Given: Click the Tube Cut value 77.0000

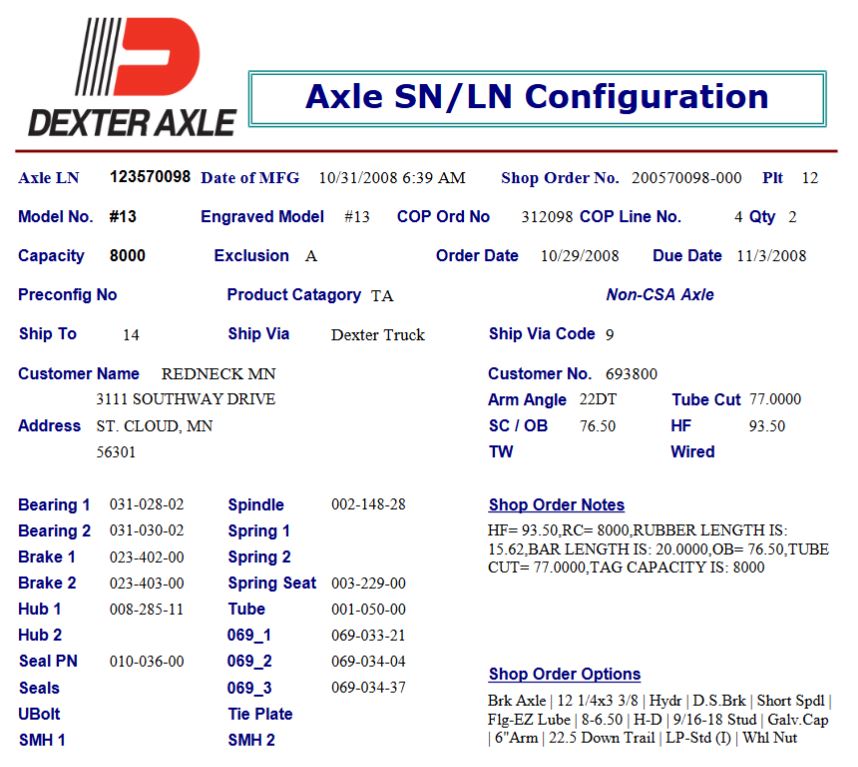Looking at the screenshot, I should tap(776, 400).
